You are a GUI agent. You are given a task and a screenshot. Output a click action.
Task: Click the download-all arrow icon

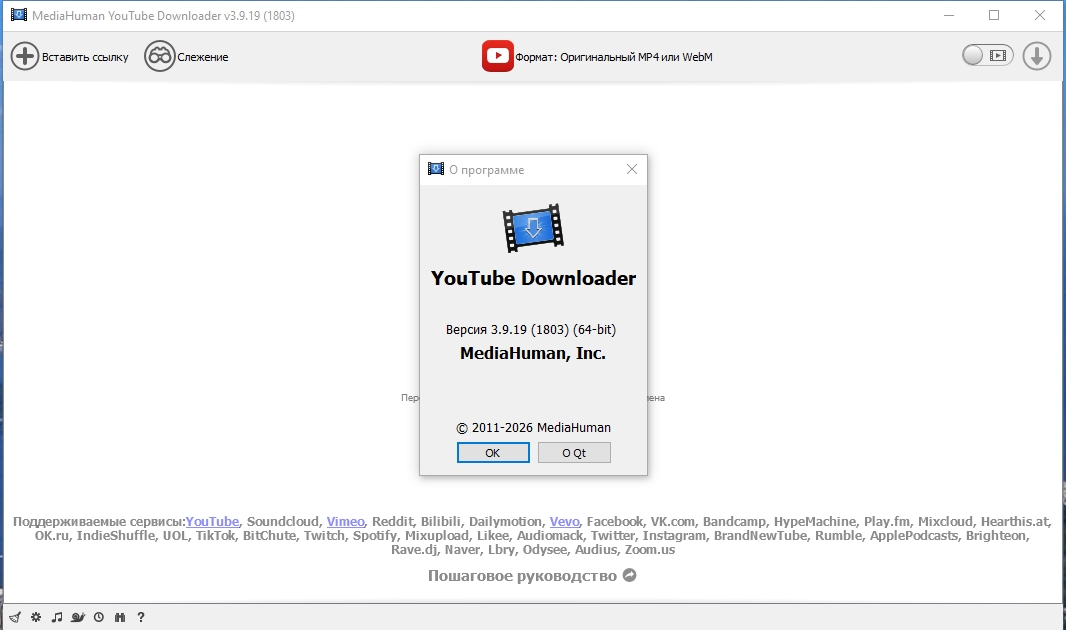(1037, 56)
